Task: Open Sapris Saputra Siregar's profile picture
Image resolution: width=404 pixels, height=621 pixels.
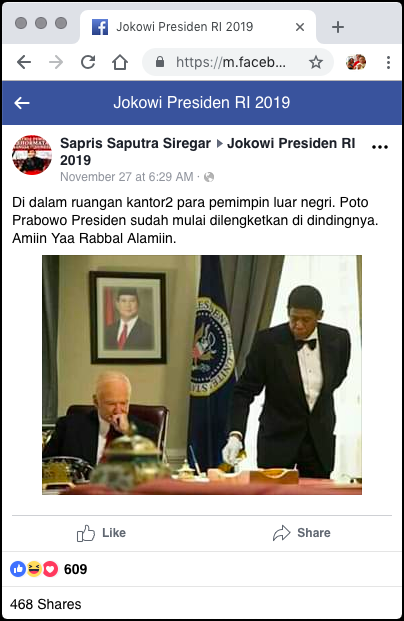Action: 32,155
